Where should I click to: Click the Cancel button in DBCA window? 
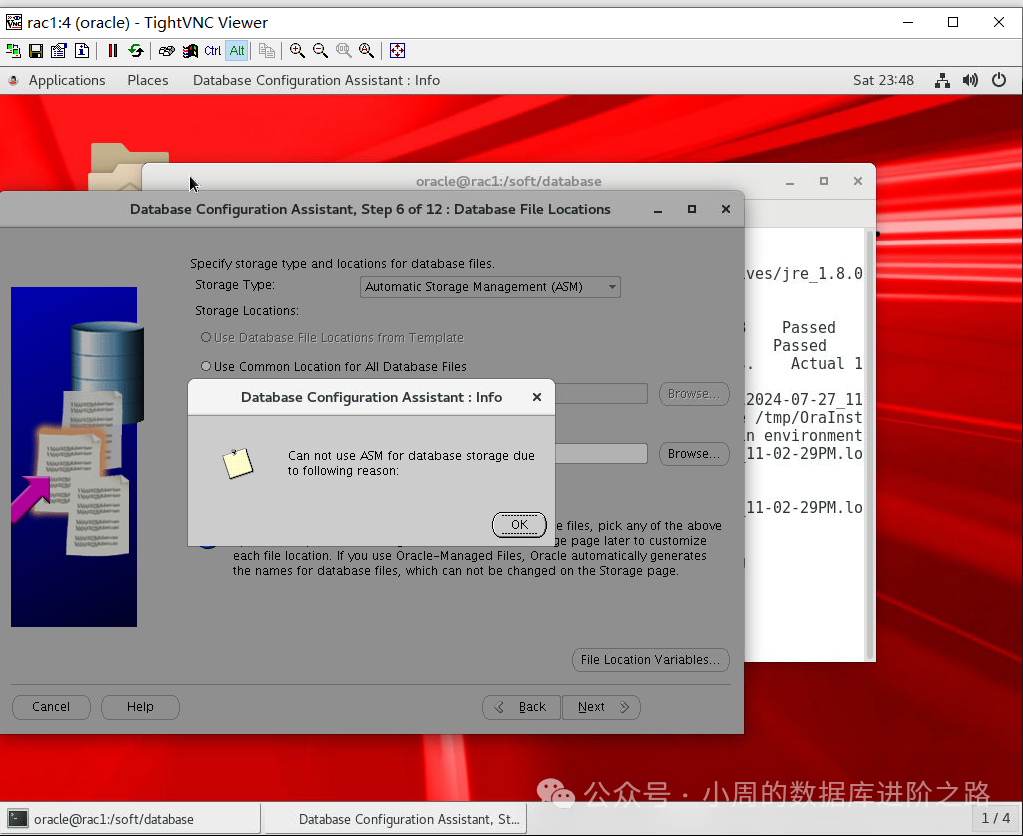point(51,707)
